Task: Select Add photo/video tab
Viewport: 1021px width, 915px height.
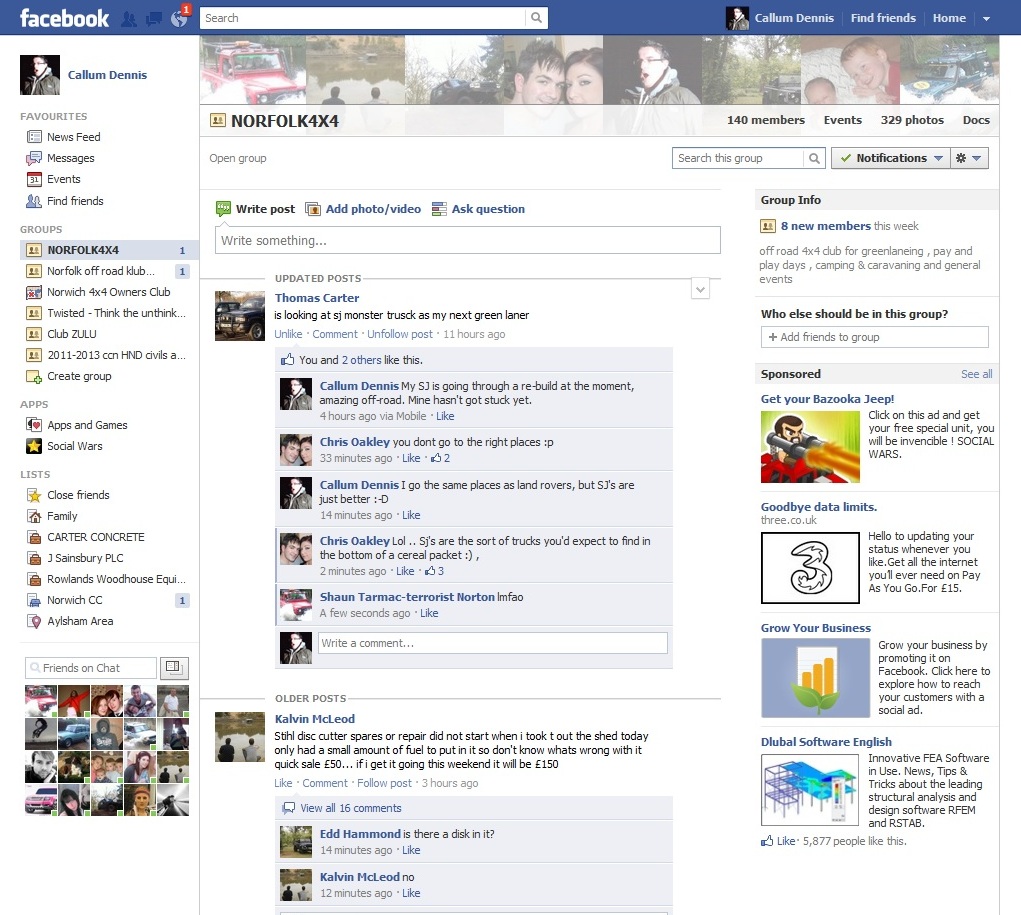Action: click(x=363, y=209)
